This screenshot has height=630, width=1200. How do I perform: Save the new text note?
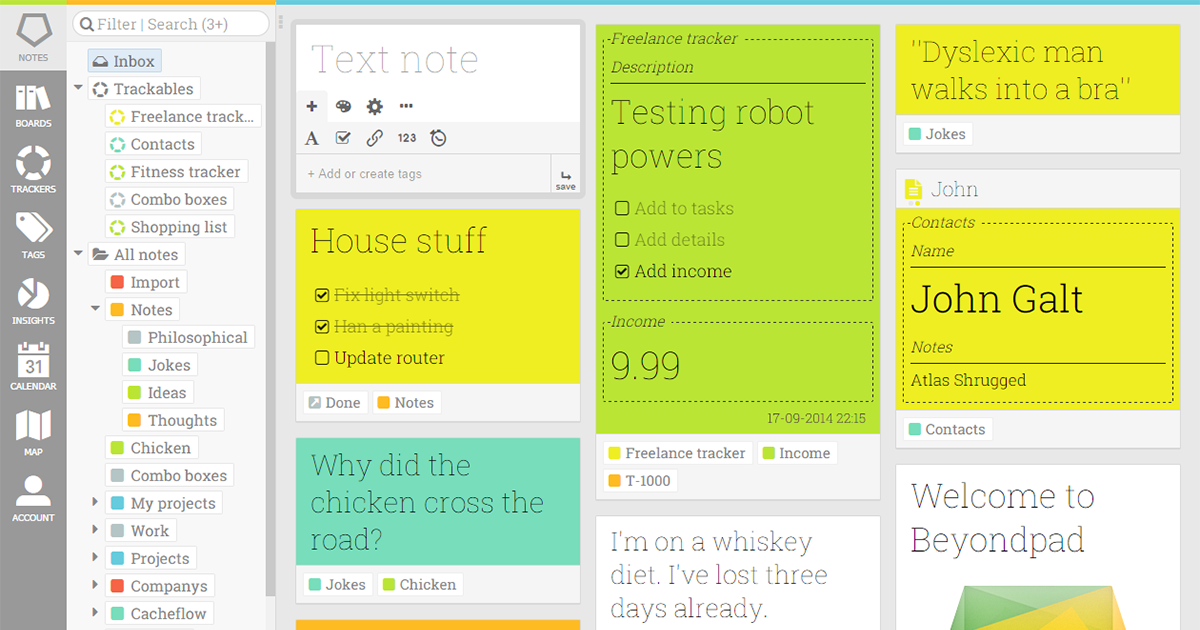[x=566, y=178]
